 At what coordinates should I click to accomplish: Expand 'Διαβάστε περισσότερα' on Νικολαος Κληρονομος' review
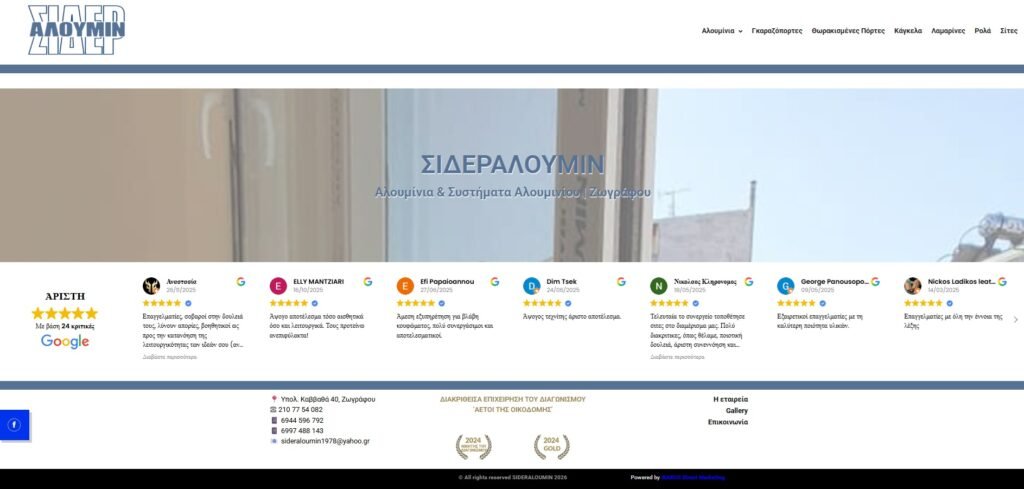677,357
